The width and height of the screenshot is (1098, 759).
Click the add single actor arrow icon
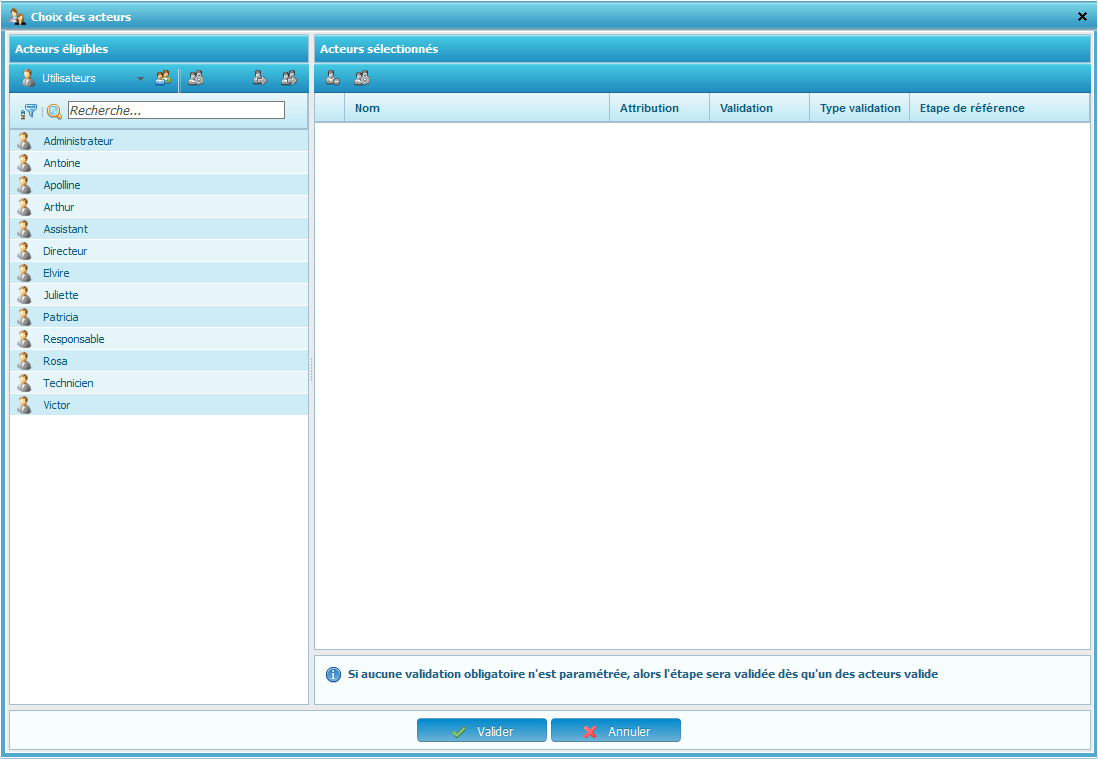259,78
